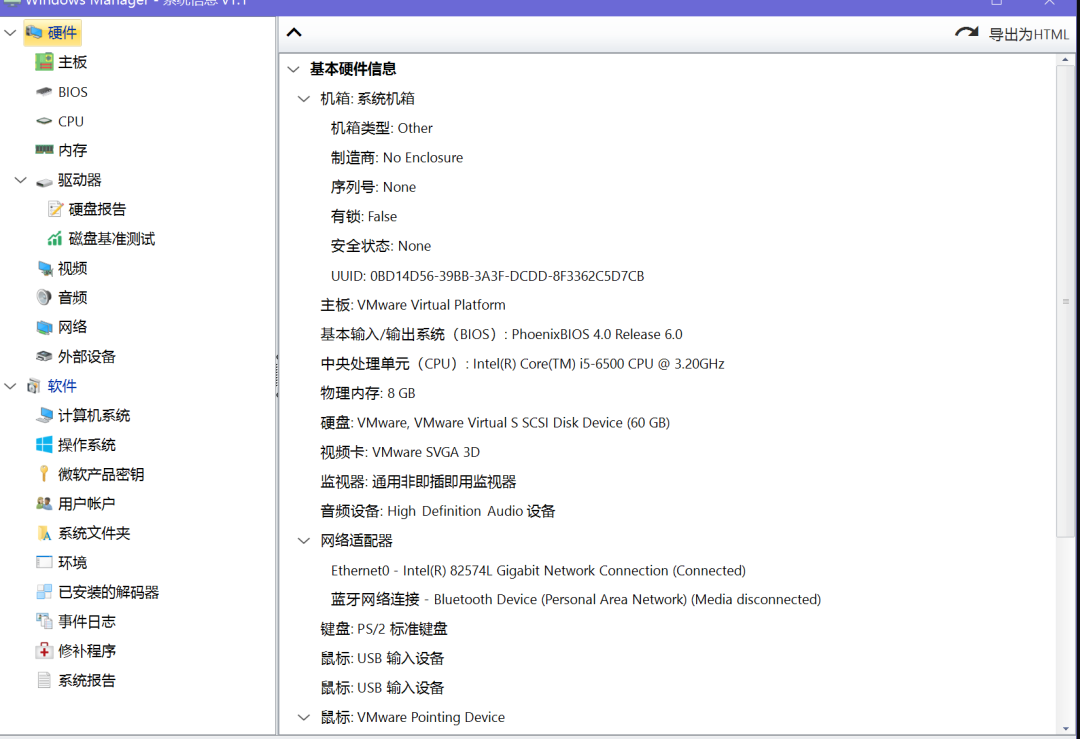Toggle the 鼠标: VMware Pointing Device node
1080x739 pixels.
pos(304,717)
